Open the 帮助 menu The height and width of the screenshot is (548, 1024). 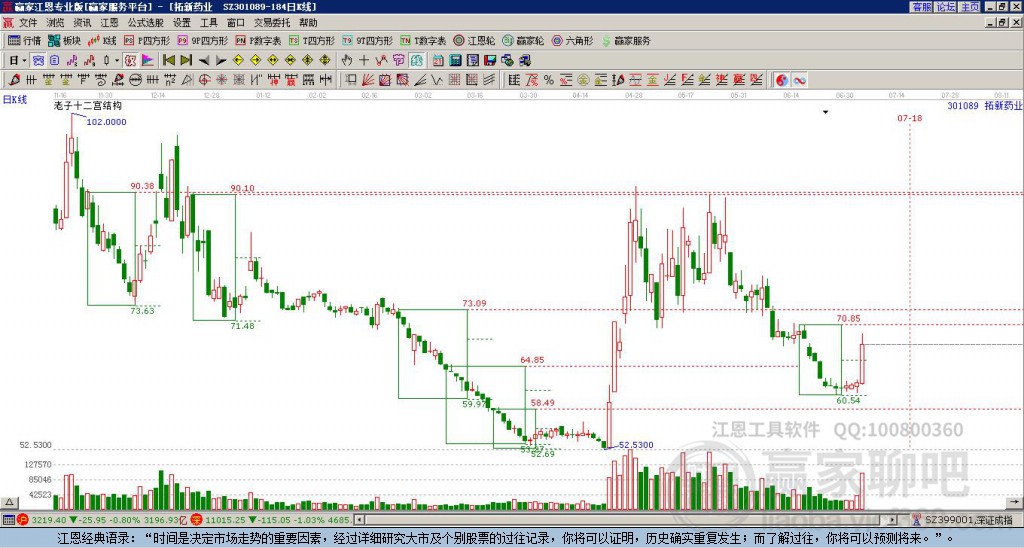click(308, 23)
